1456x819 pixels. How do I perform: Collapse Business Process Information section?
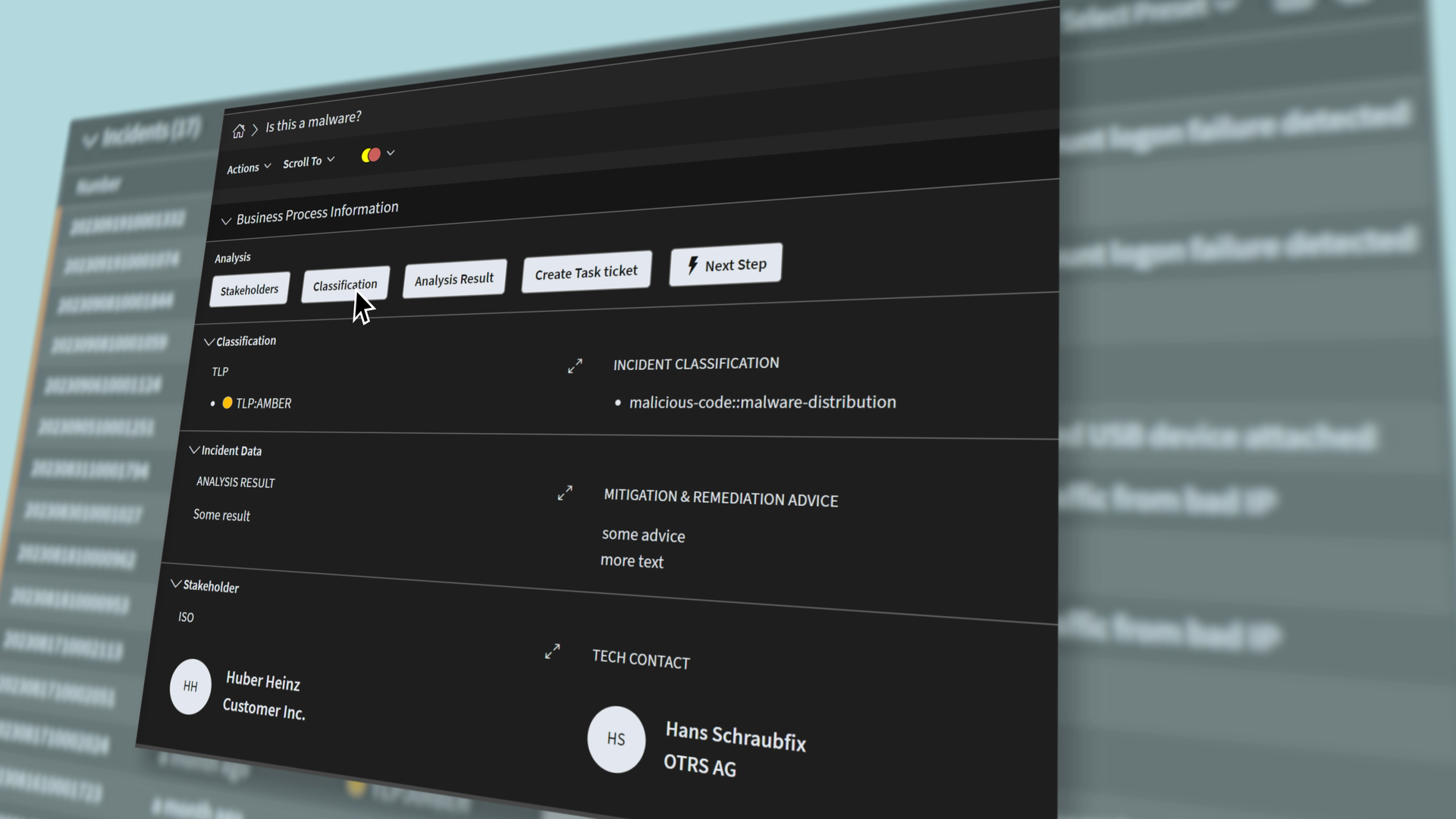coord(226,221)
